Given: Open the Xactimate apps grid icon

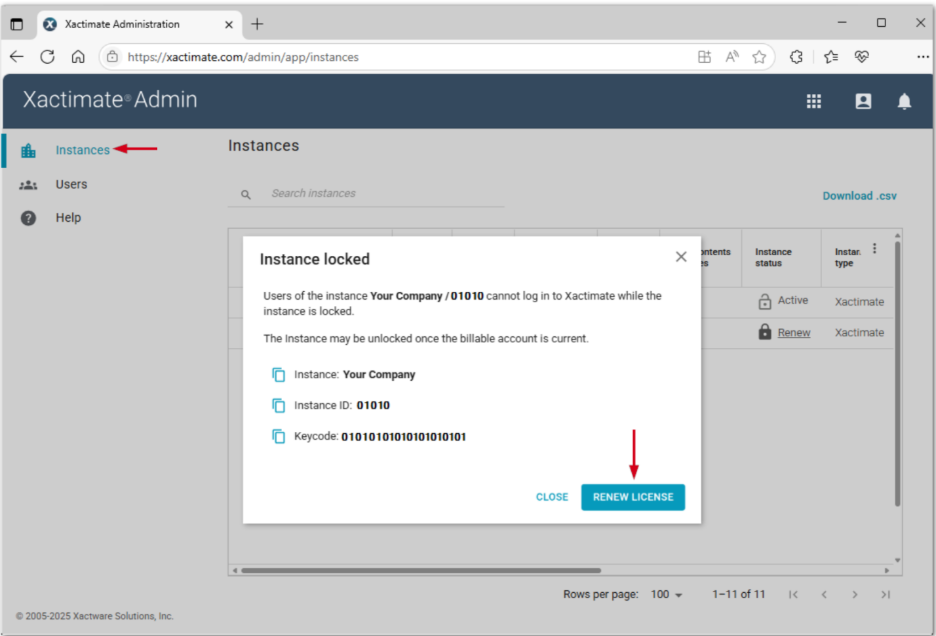Looking at the screenshot, I should point(814,102).
